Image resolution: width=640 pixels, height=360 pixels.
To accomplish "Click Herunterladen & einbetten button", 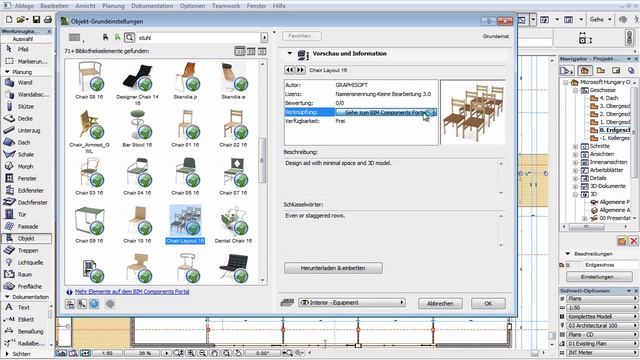I will (333, 268).
